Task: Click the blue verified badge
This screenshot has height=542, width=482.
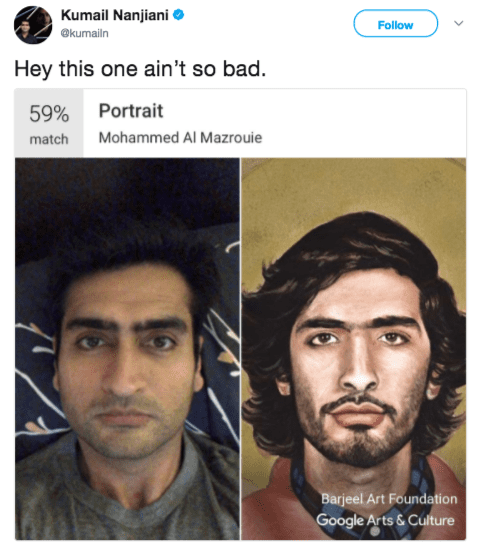Action: point(178,15)
